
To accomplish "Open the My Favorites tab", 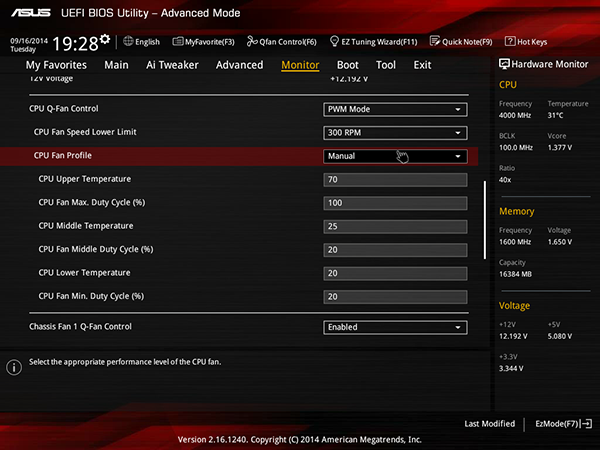I will click(56, 65).
